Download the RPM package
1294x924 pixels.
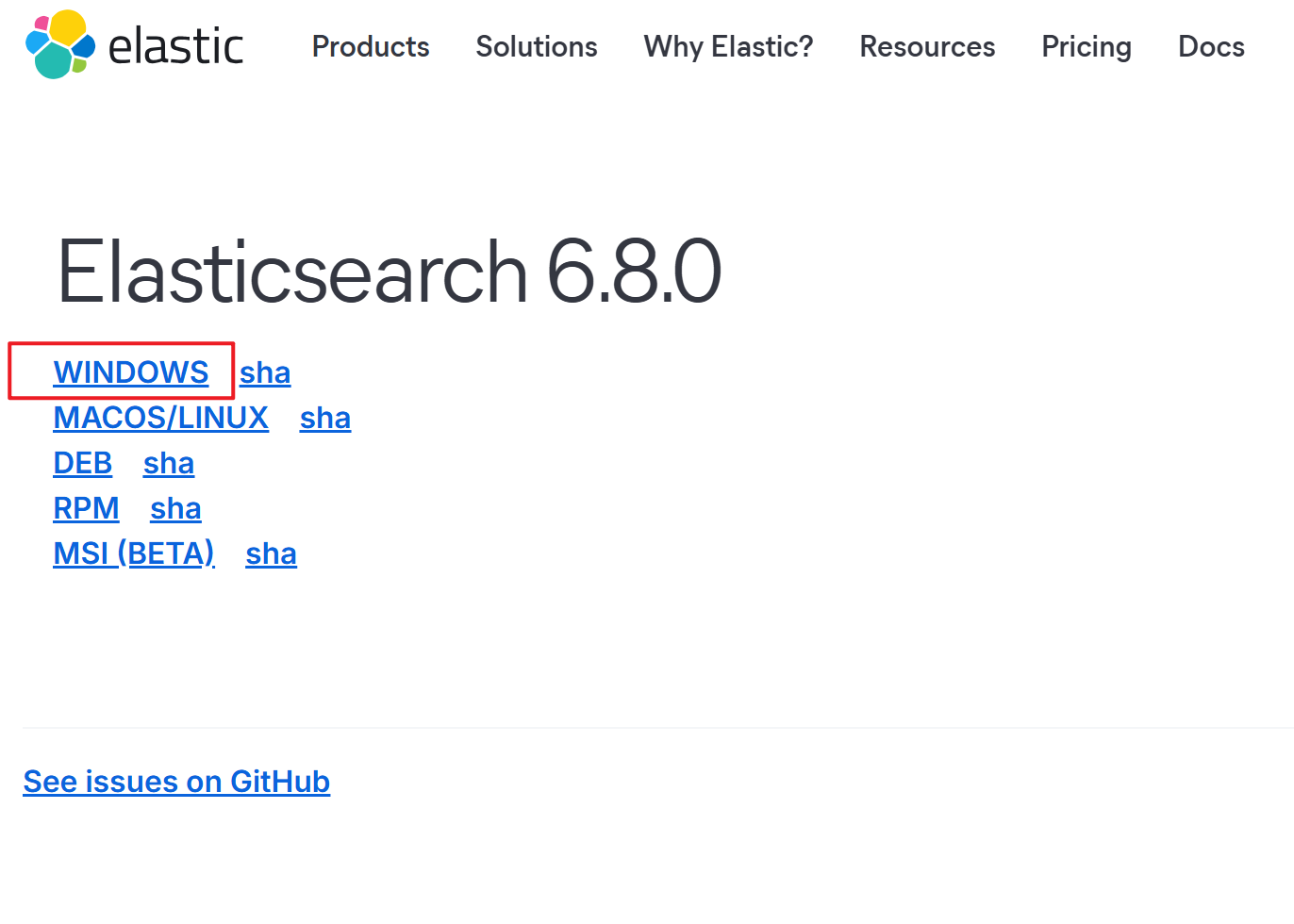(86, 508)
